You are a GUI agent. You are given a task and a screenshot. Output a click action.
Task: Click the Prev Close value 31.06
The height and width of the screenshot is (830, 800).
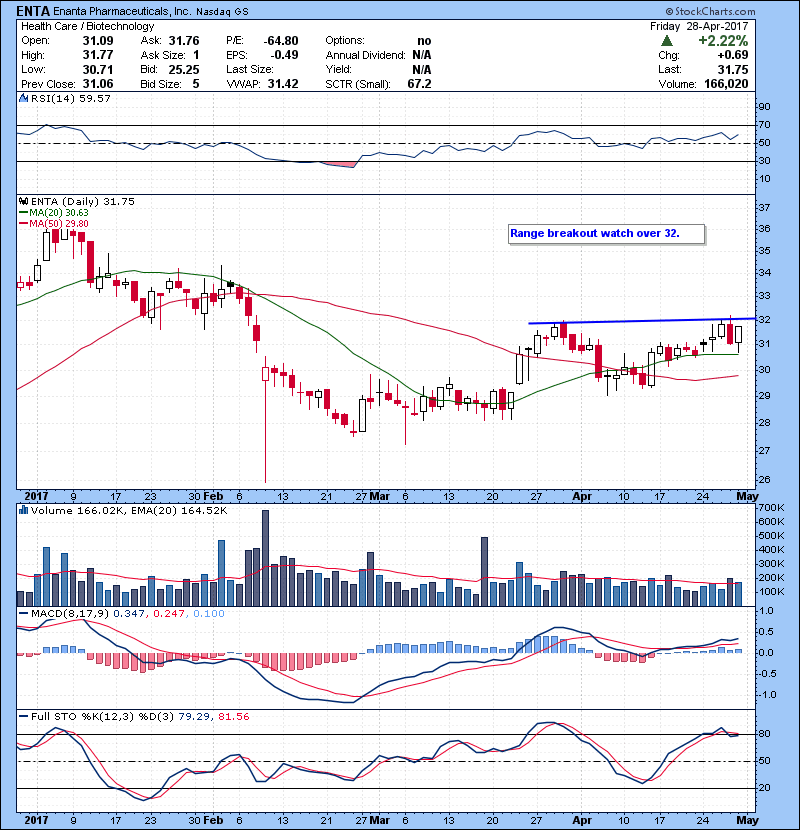(98, 84)
